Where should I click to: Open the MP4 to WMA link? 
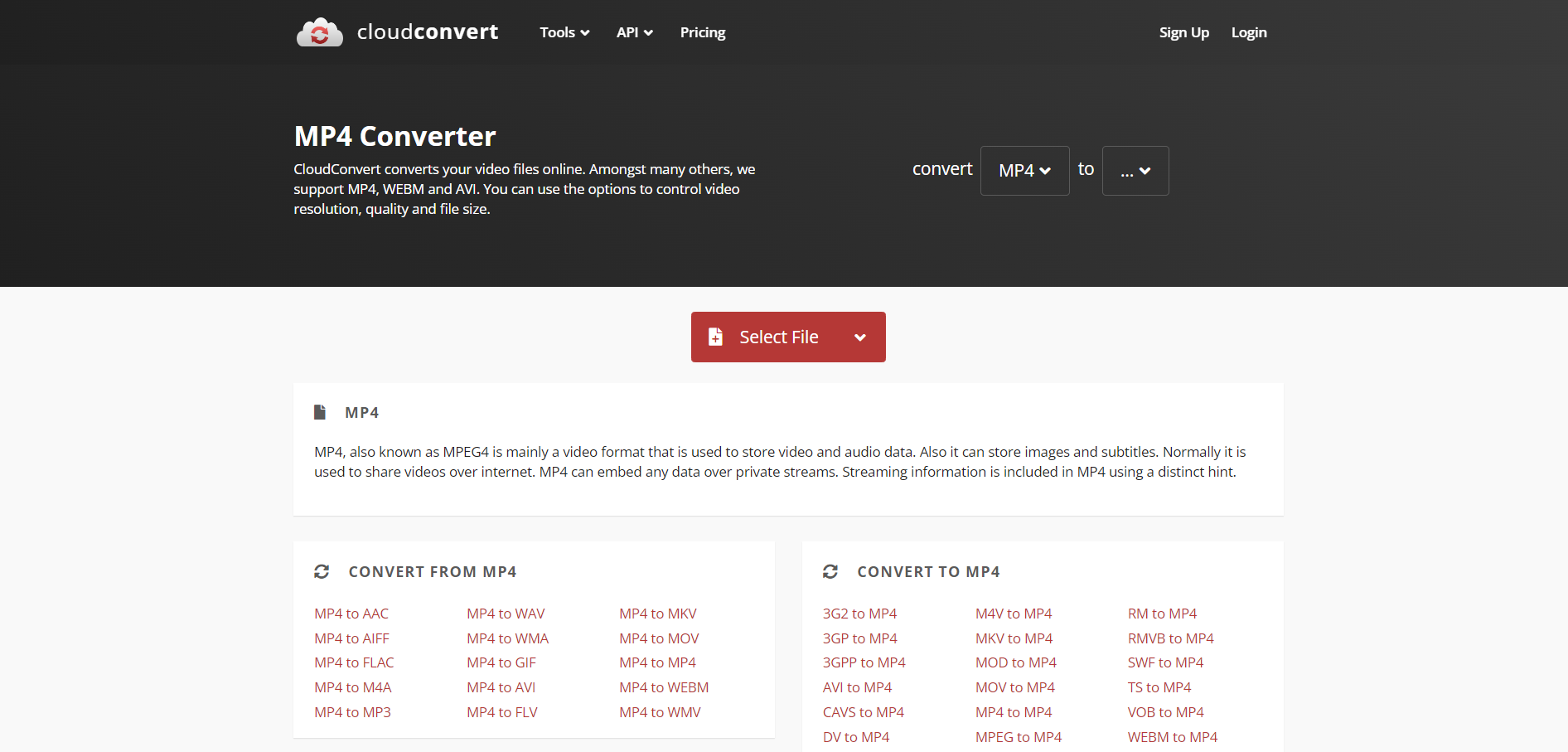(508, 638)
